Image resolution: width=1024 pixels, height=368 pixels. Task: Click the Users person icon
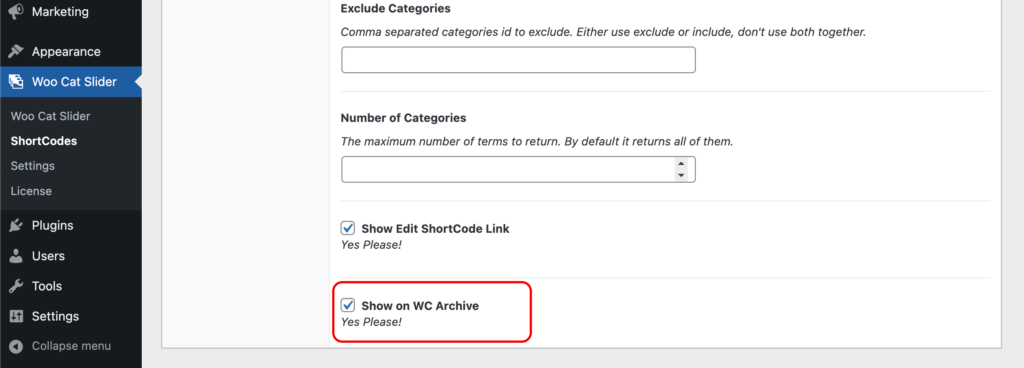click(16, 256)
